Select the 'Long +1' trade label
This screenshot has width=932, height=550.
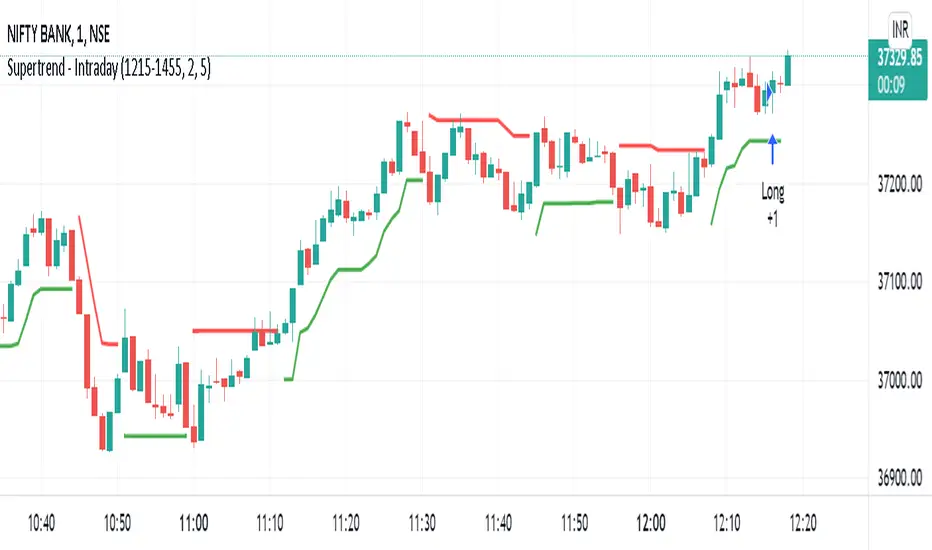pyautogui.click(x=773, y=202)
